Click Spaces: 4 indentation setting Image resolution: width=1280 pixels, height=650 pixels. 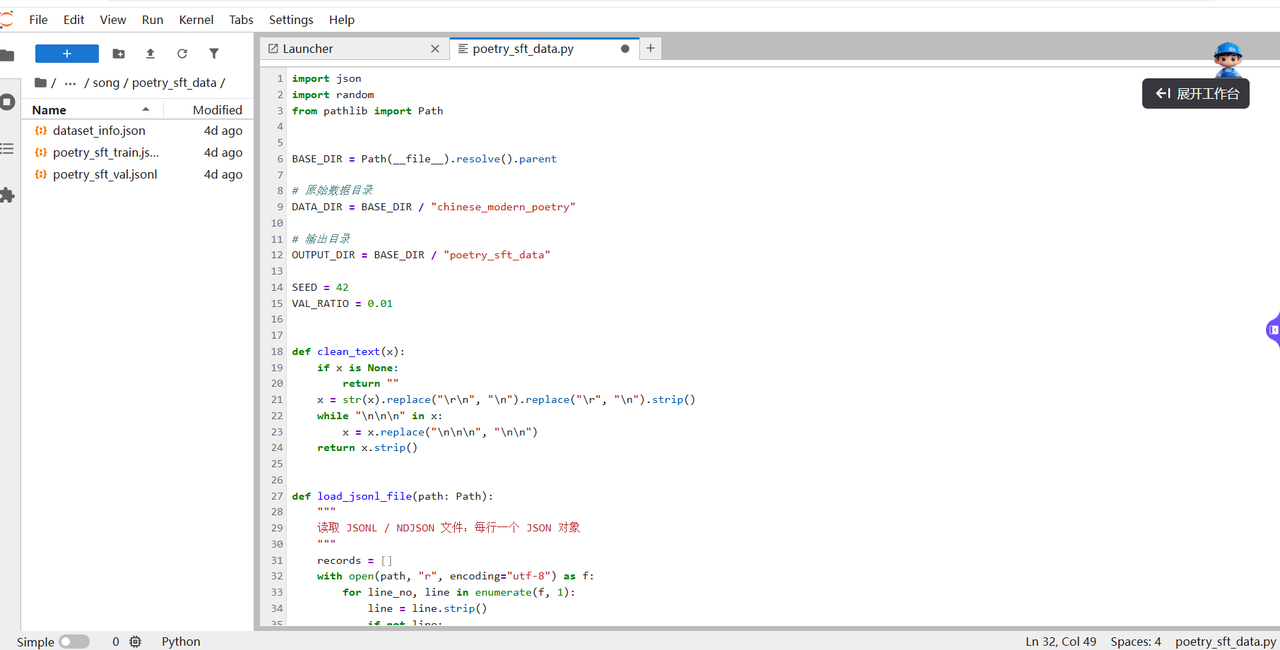tap(1136, 641)
